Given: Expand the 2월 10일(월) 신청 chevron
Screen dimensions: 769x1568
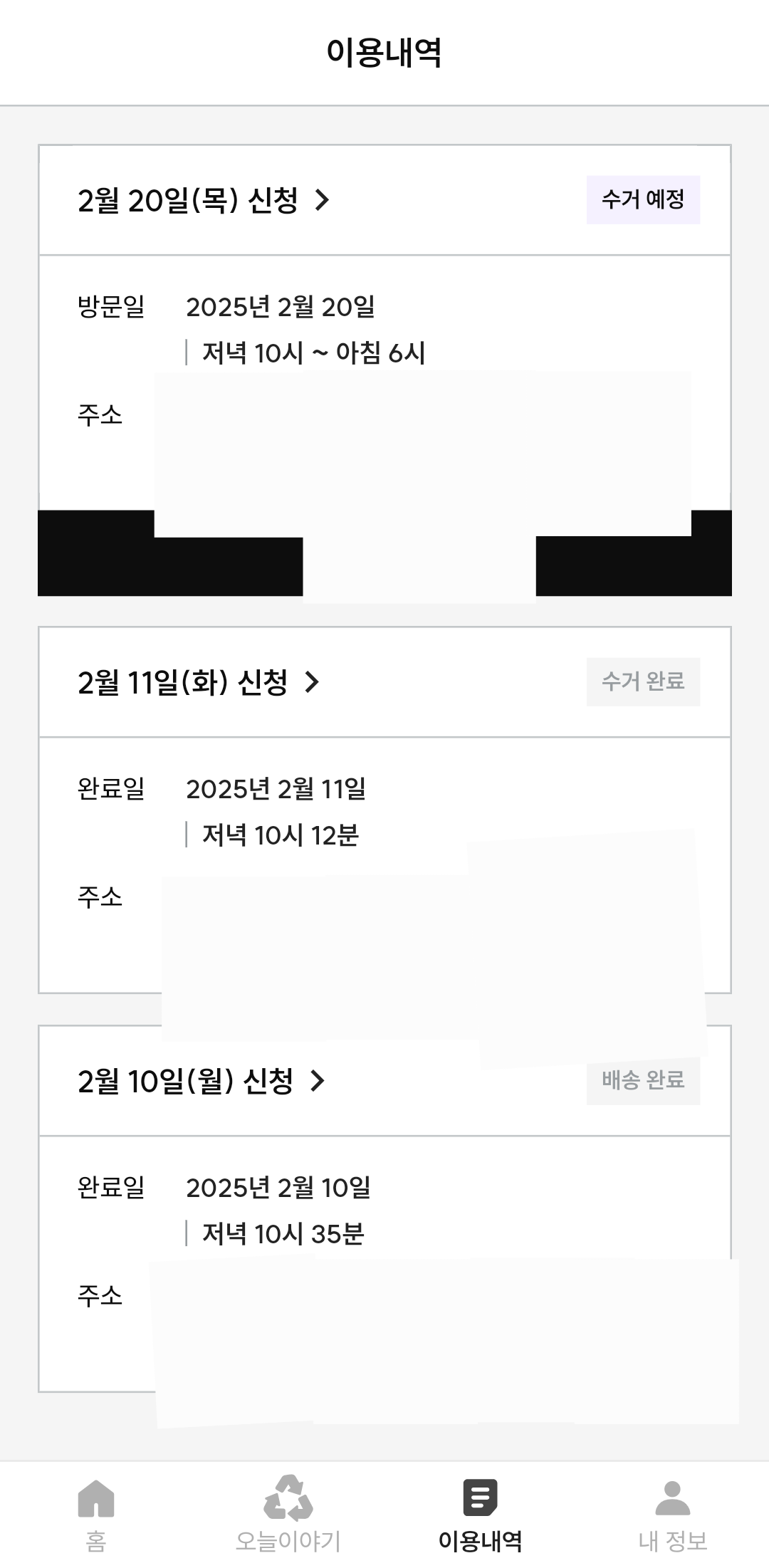Looking at the screenshot, I should [x=318, y=1081].
